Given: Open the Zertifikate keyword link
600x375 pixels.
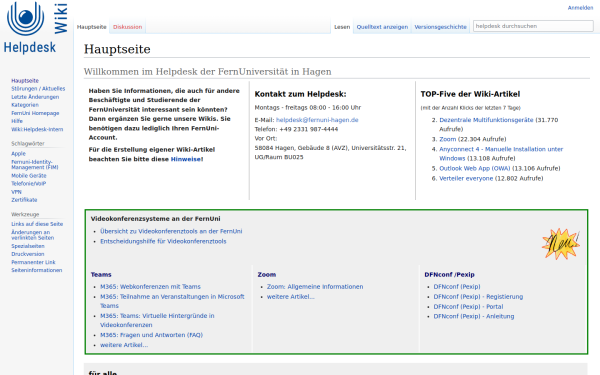Looking at the screenshot, I should coord(24,200).
